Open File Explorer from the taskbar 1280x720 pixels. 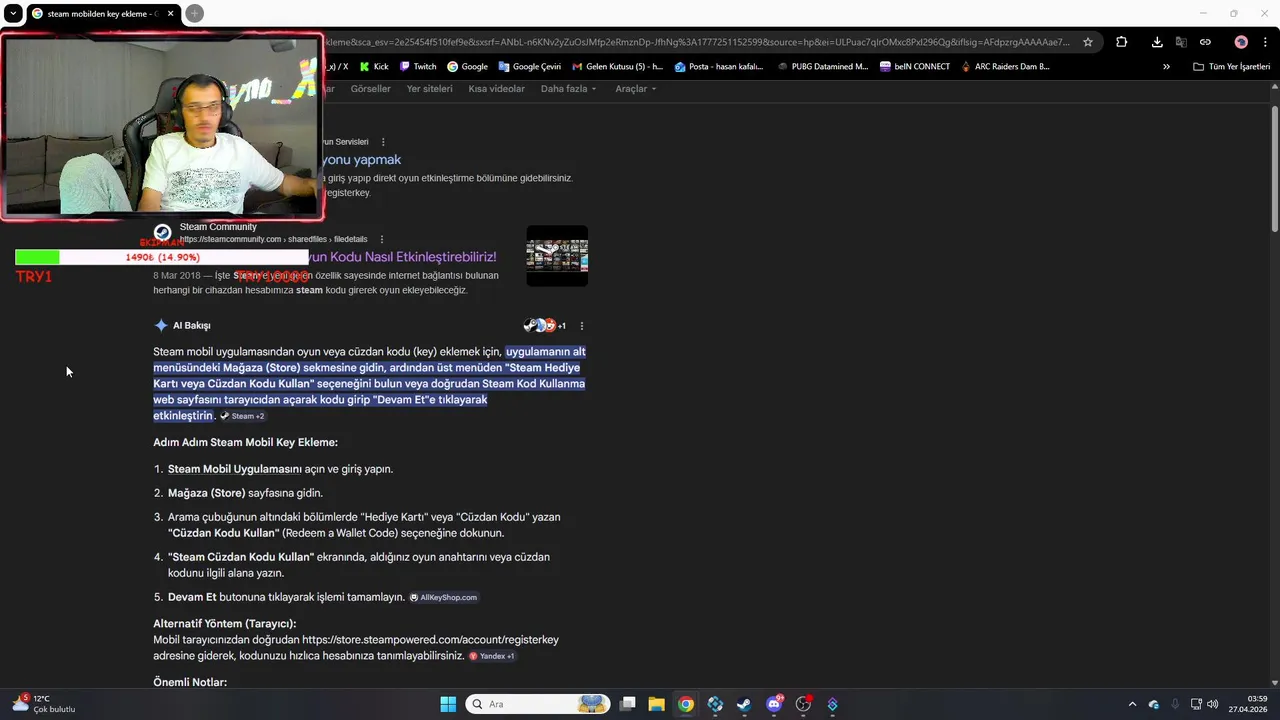(x=656, y=704)
